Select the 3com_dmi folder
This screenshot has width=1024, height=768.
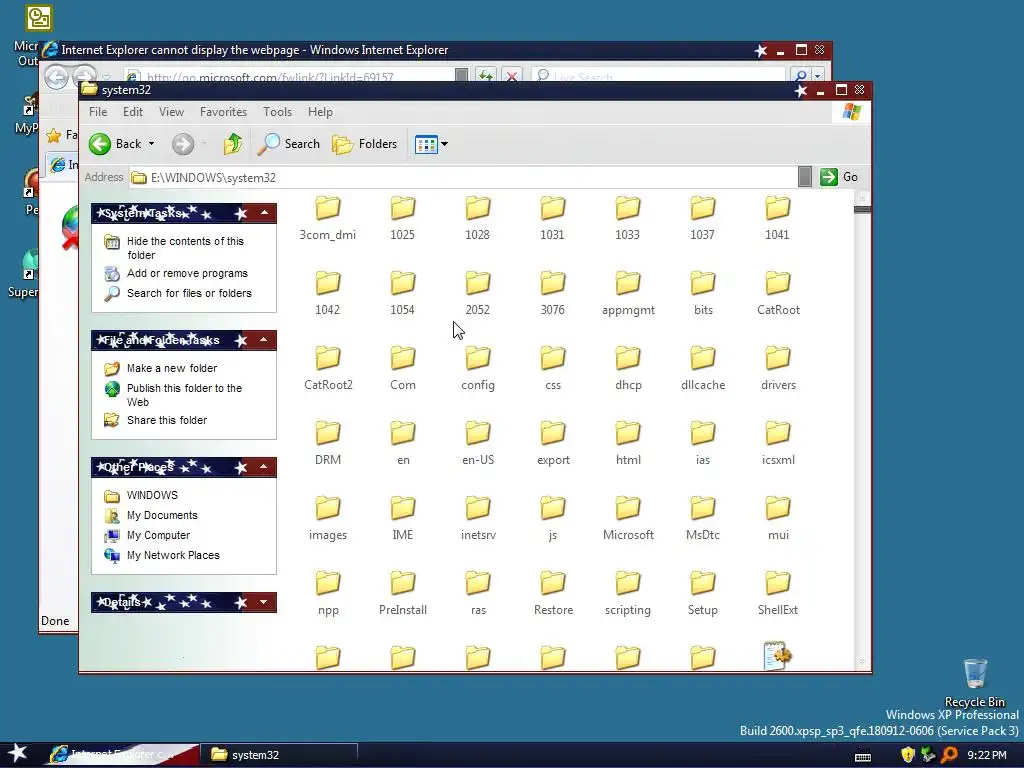(328, 218)
